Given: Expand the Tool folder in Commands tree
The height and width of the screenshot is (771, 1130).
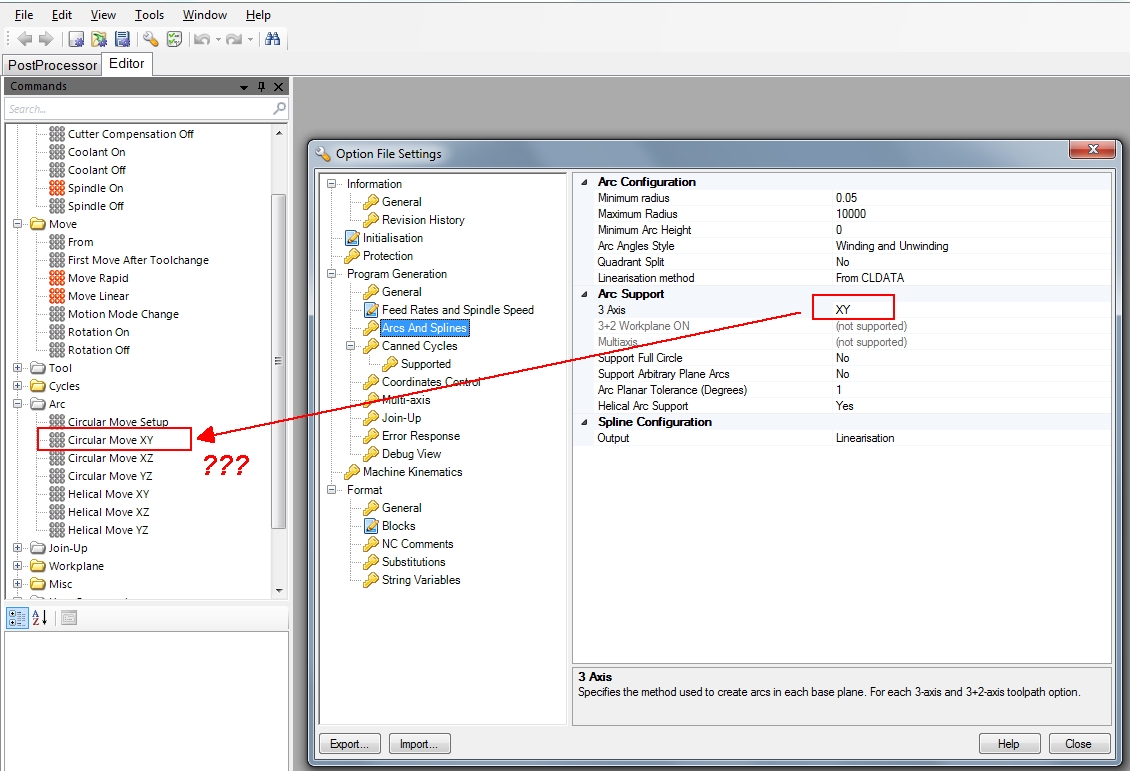Looking at the screenshot, I should point(17,367).
